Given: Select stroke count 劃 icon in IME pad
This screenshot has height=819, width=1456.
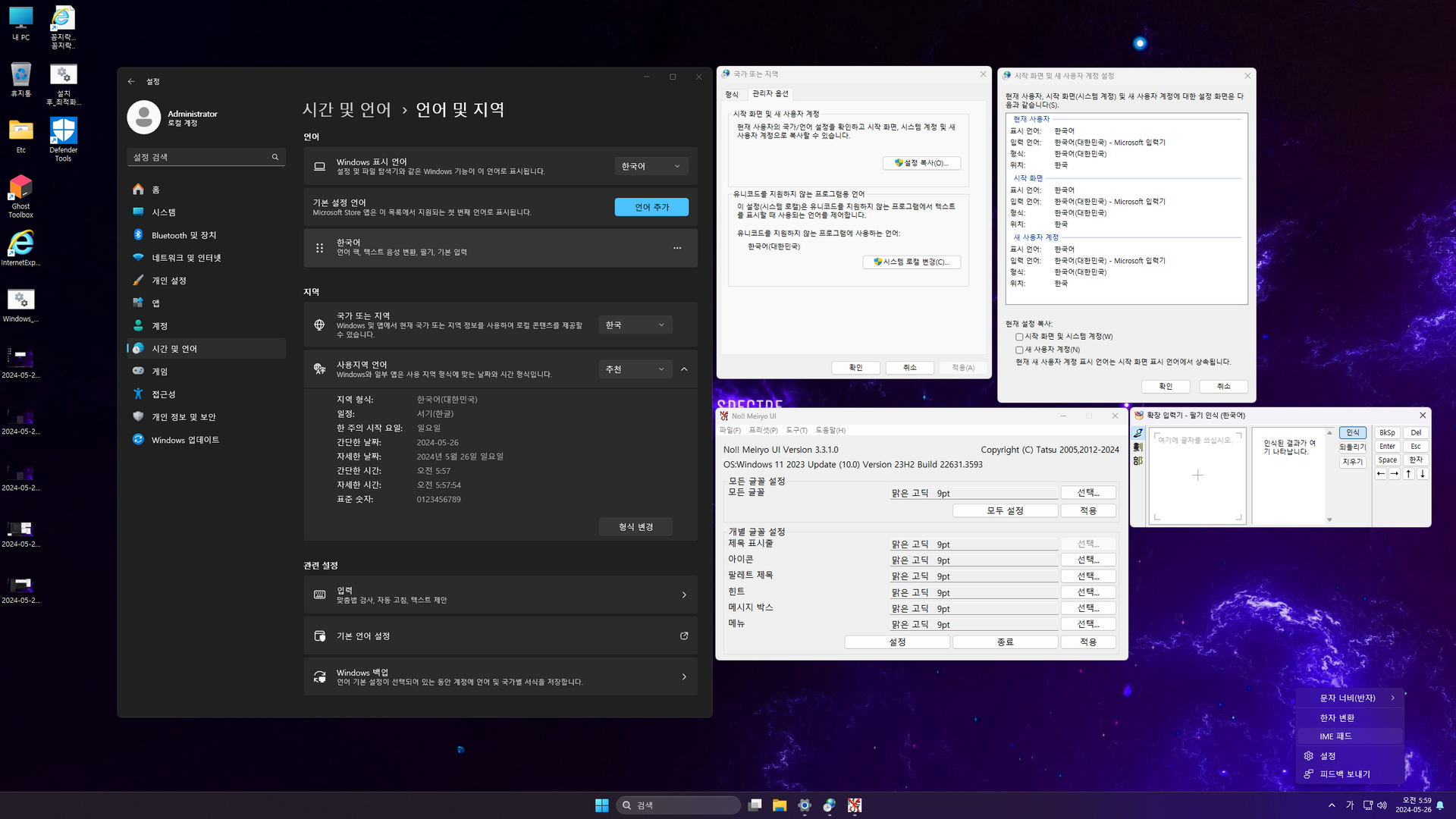Looking at the screenshot, I should [1138, 447].
